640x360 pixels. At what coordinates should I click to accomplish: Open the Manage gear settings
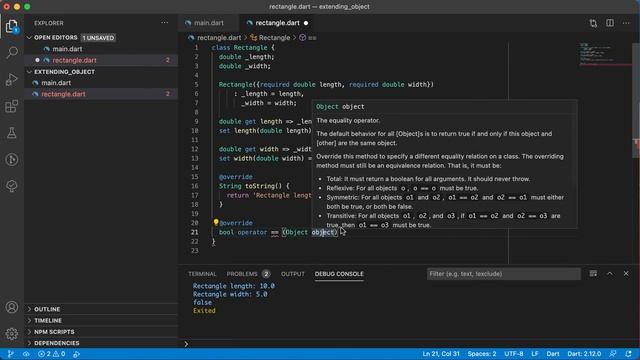pyautogui.click(x=12, y=333)
